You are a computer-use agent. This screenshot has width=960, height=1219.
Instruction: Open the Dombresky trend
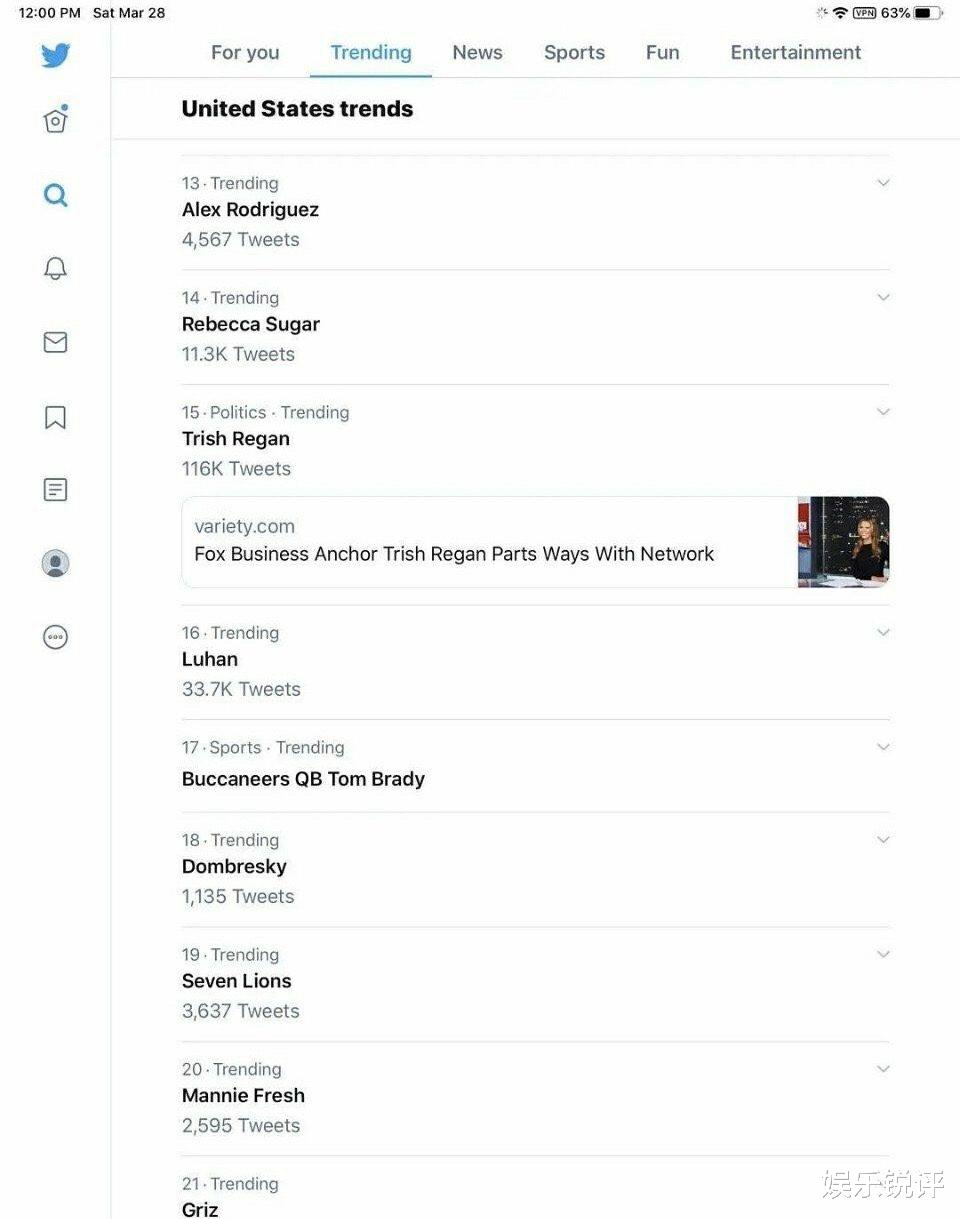pos(234,867)
